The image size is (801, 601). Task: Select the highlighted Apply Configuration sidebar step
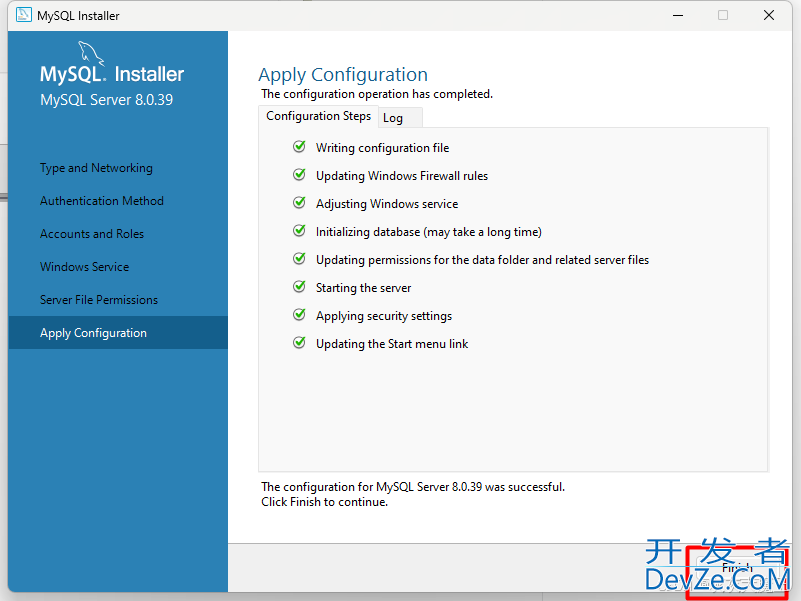click(118, 333)
